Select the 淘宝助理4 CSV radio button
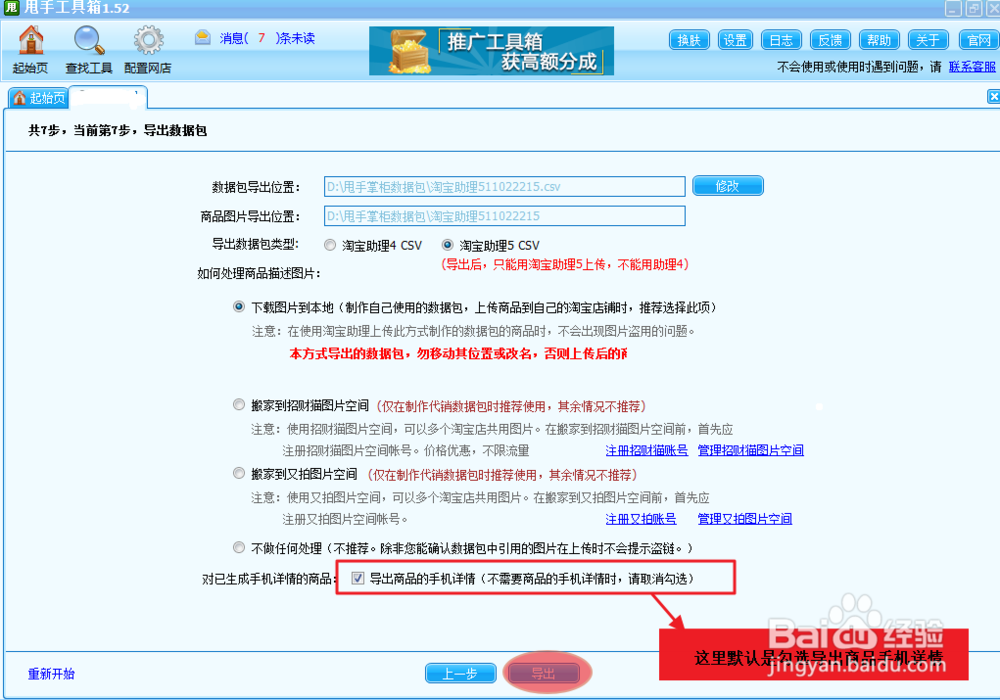 (x=330, y=244)
